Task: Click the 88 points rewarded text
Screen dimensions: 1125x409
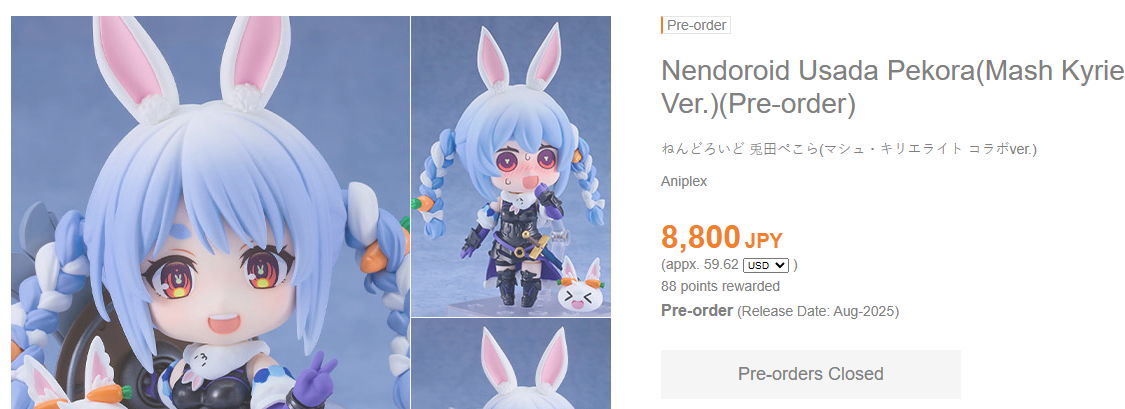Action: [x=720, y=286]
